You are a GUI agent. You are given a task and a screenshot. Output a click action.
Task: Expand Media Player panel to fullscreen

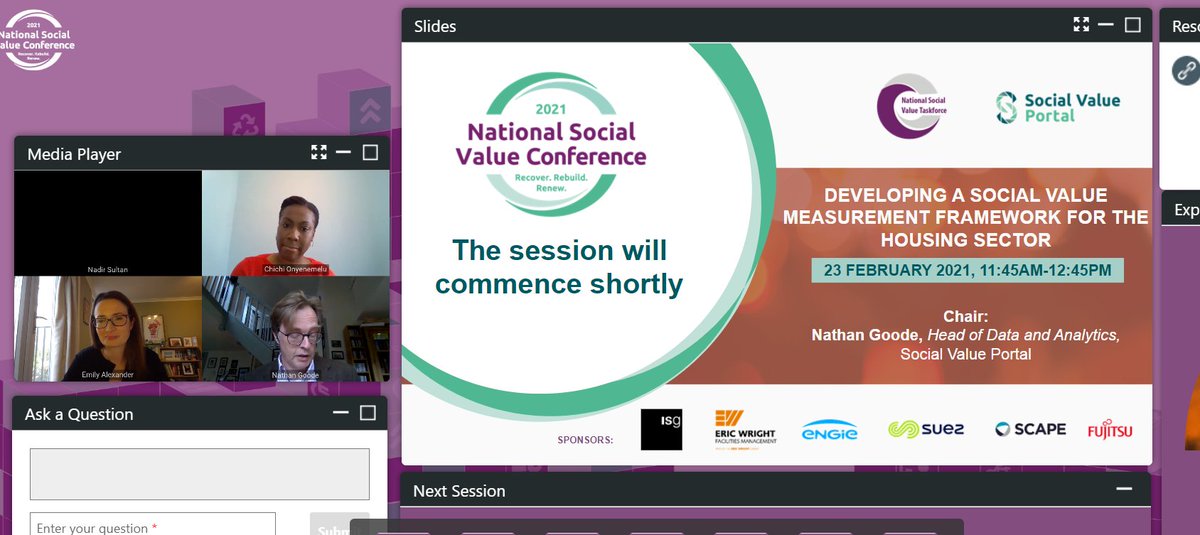pos(319,153)
